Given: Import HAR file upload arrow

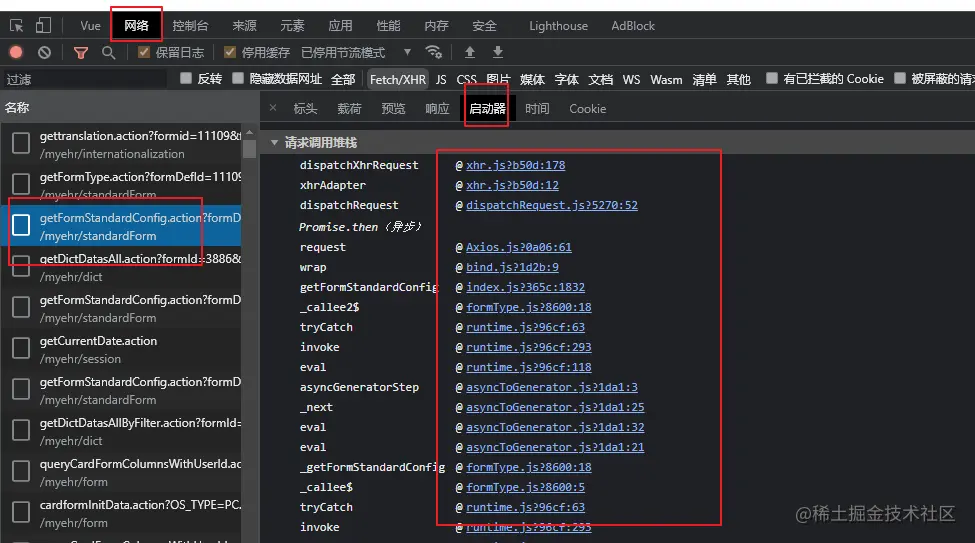Looking at the screenshot, I should click(470, 52).
